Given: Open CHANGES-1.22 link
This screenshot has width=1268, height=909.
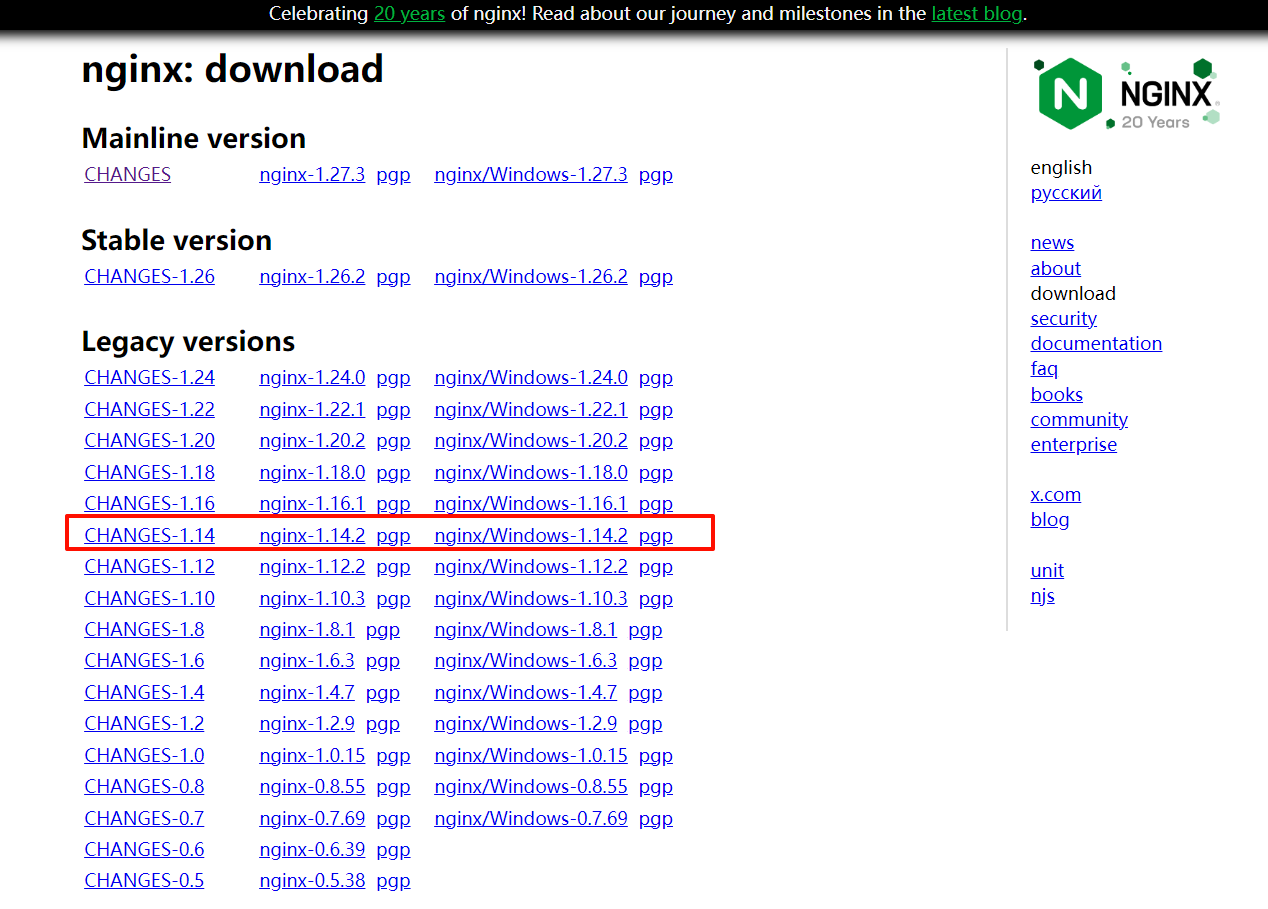Looking at the screenshot, I should [150, 409].
